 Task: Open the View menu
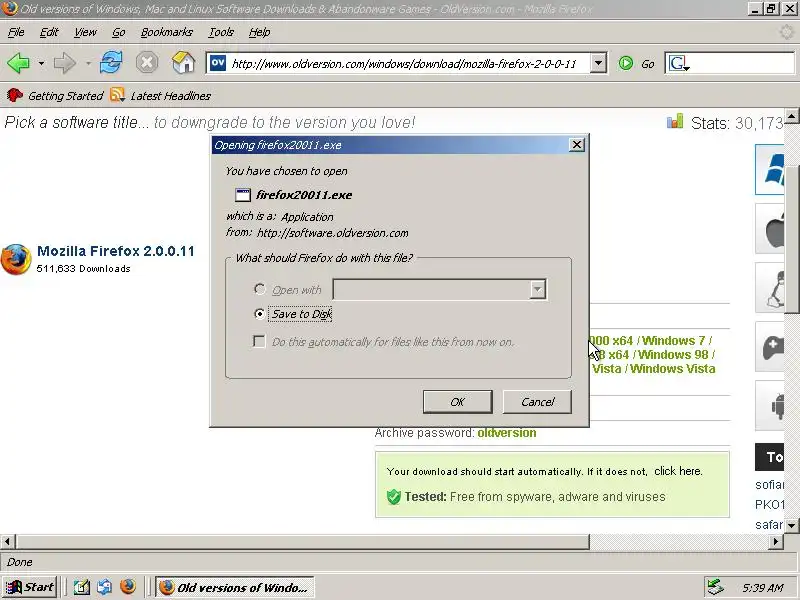click(x=85, y=32)
